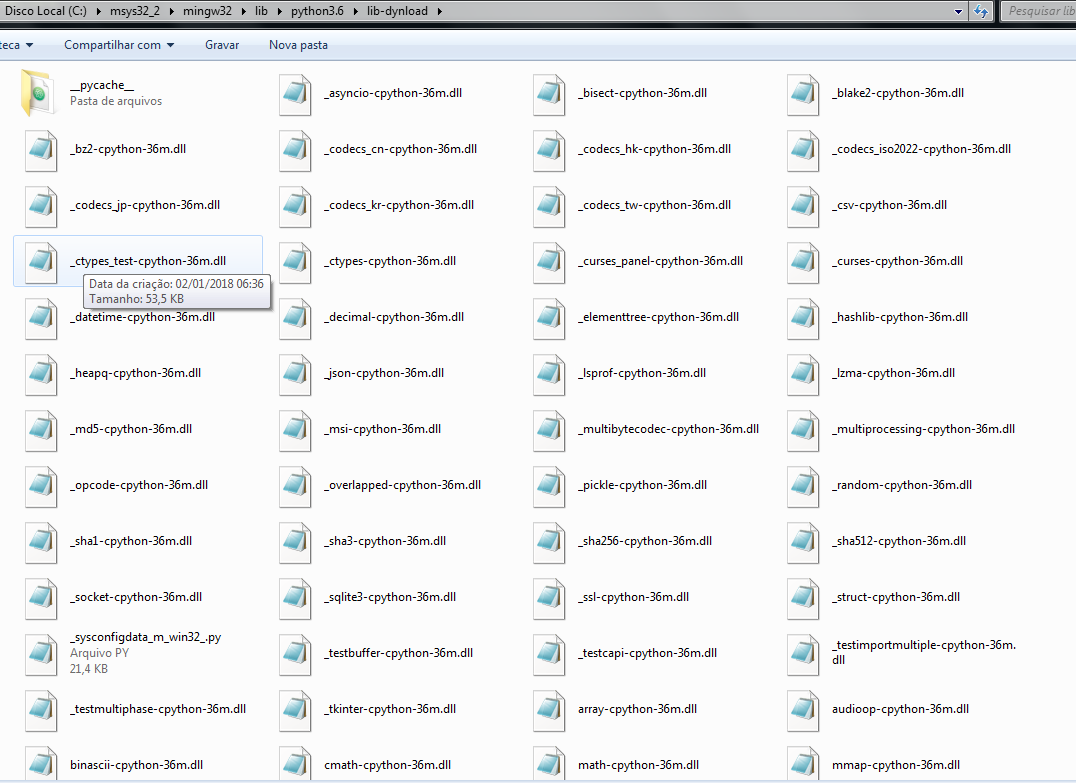
Task: Click the _msi-cpython-36m.dll file name
Action: tap(383, 429)
